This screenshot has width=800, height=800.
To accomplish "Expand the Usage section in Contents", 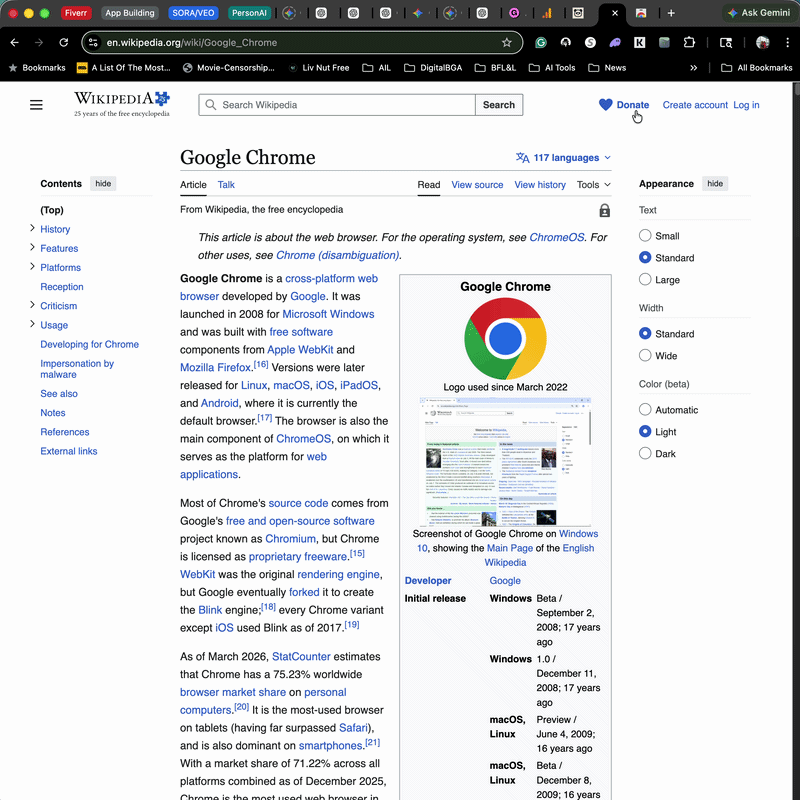I will click(32, 324).
